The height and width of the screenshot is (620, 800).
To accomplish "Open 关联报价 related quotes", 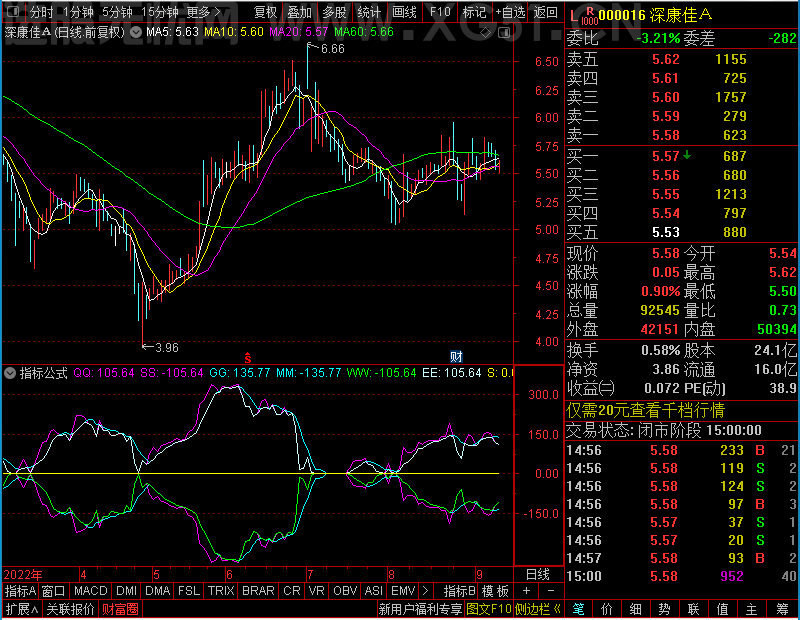I will 70,609.
